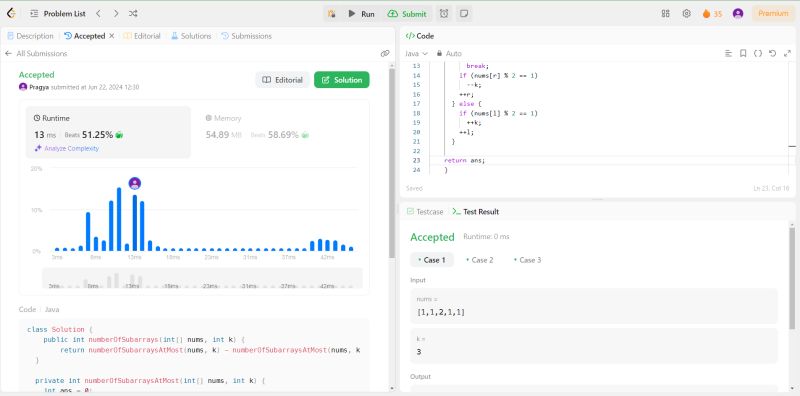This screenshot has width=800, height=396.
Task: Open the user profile avatar
Action: click(738, 14)
